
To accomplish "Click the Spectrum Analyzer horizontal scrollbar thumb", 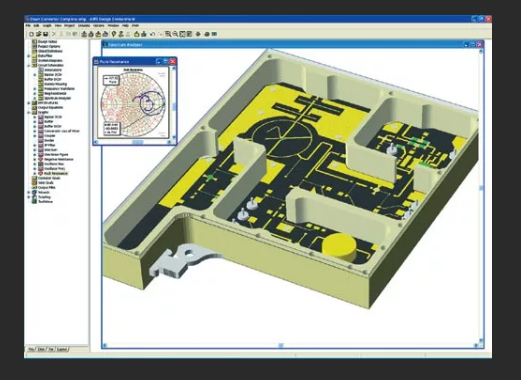I will tap(281, 346).
